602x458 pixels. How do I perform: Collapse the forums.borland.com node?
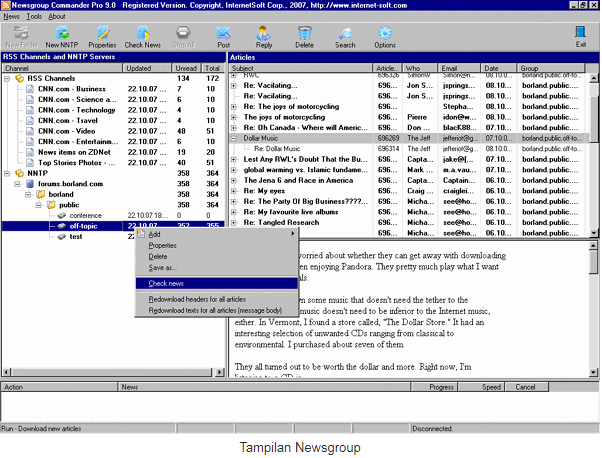pyautogui.click(x=17, y=184)
